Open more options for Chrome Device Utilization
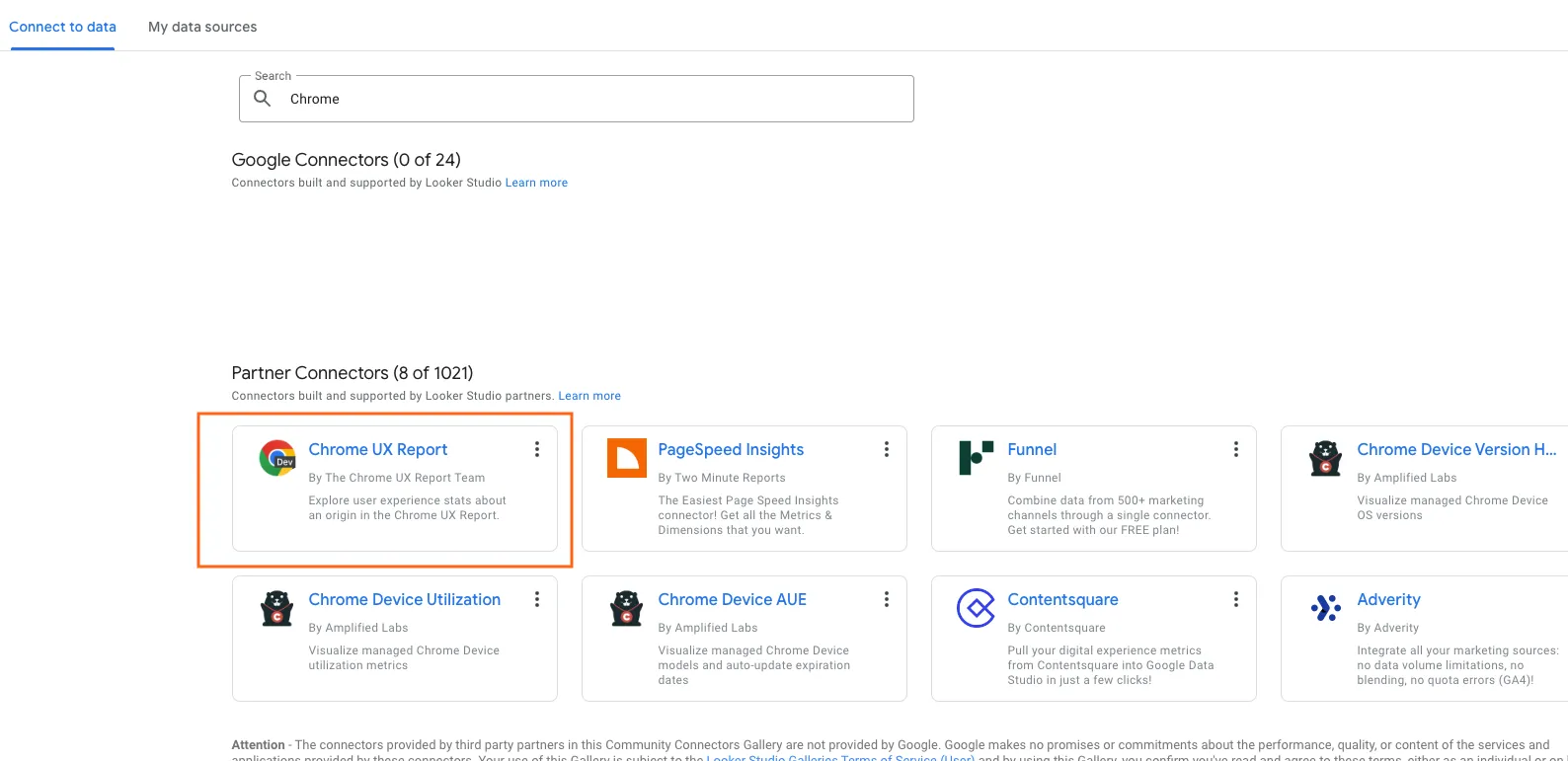 (537, 599)
